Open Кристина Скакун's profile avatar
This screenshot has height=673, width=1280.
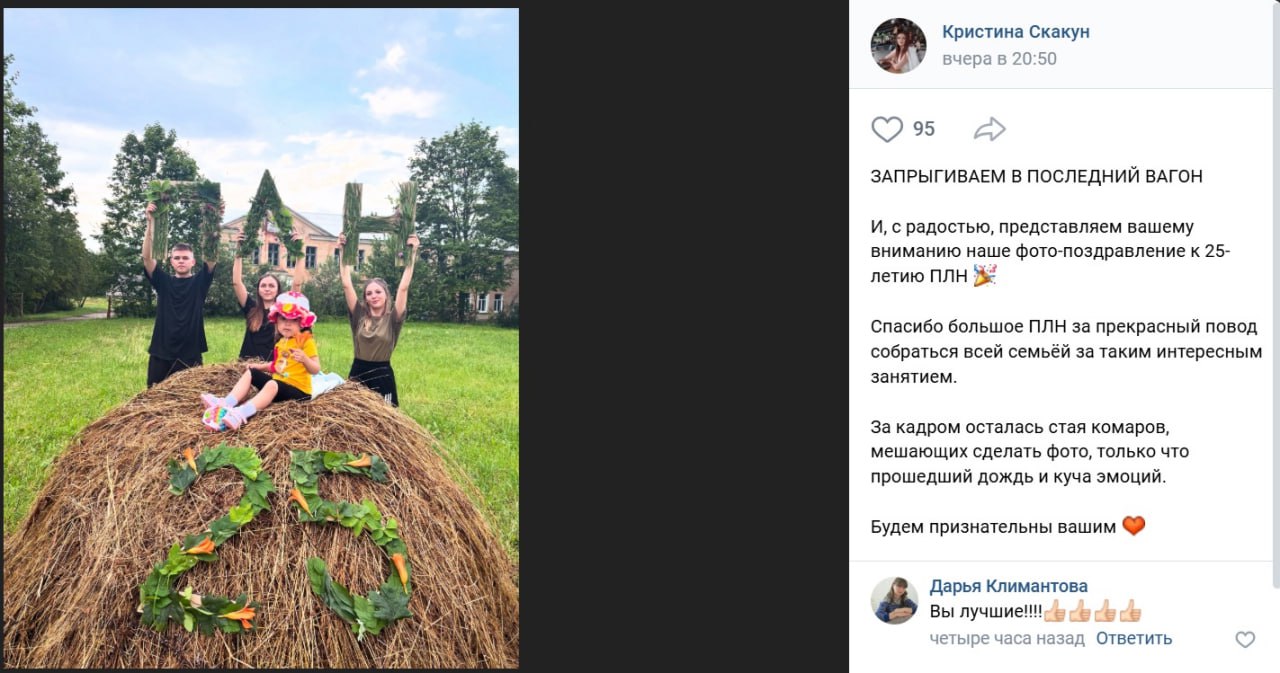tap(898, 45)
